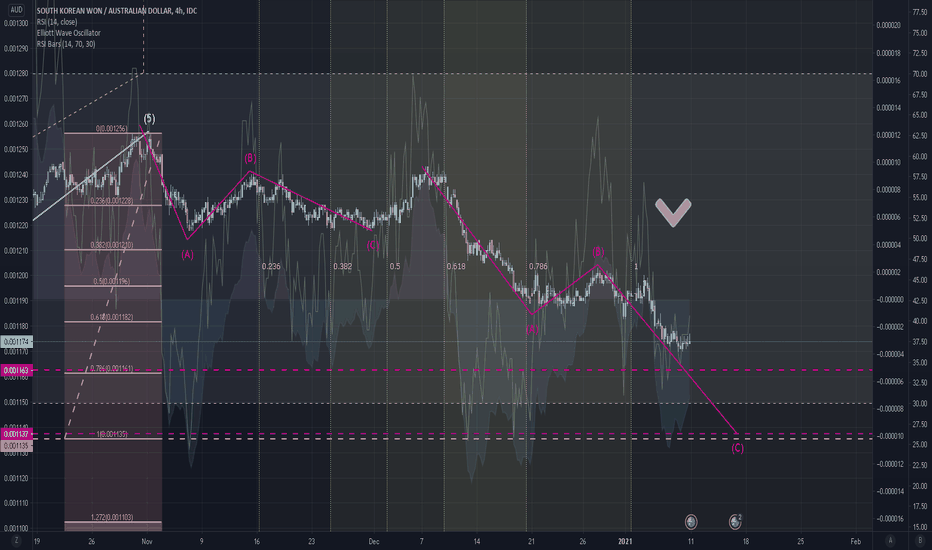Image resolution: width=932 pixels, height=550 pixels.
Task: Select the 0.5(0.001196) Fib retracement label
Action: pyautogui.click(x=111, y=281)
